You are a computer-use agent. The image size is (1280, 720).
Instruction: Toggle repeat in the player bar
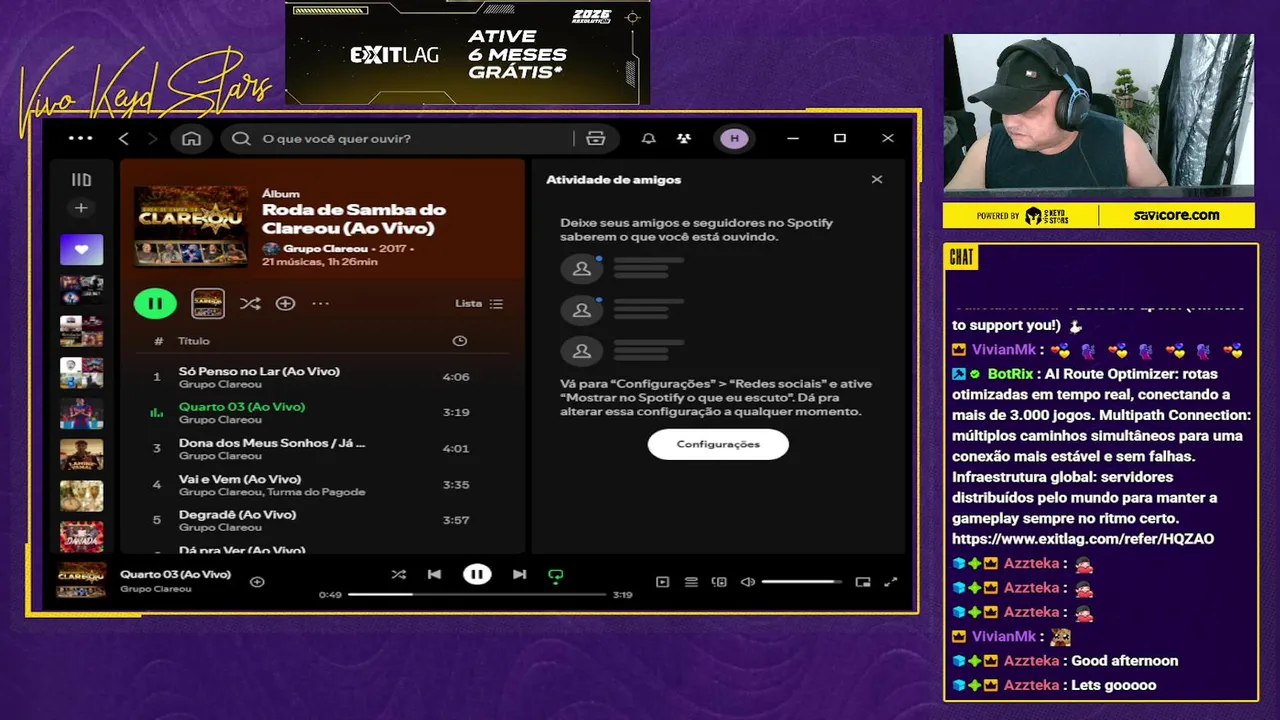pyautogui.click(x=555, y=575)
